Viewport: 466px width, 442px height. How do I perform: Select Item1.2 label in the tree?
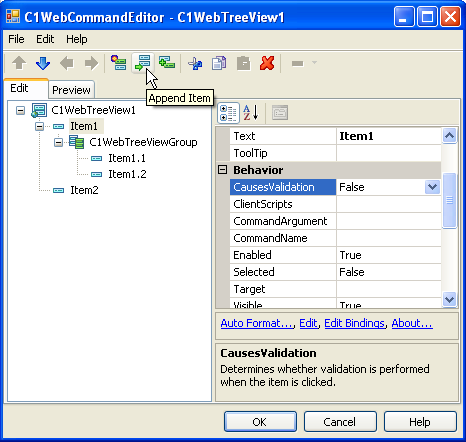pyautogui.click(x=127, y=174)
